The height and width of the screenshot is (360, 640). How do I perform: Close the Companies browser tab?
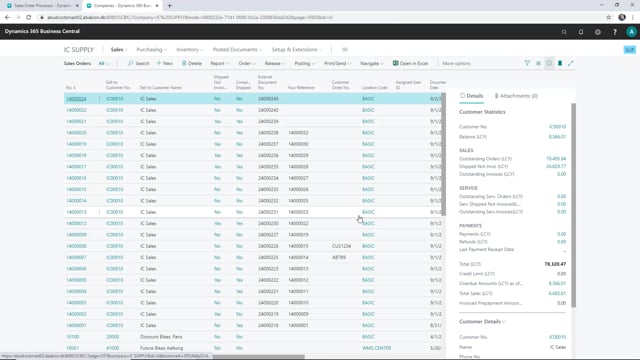click(x=157, y=6)
